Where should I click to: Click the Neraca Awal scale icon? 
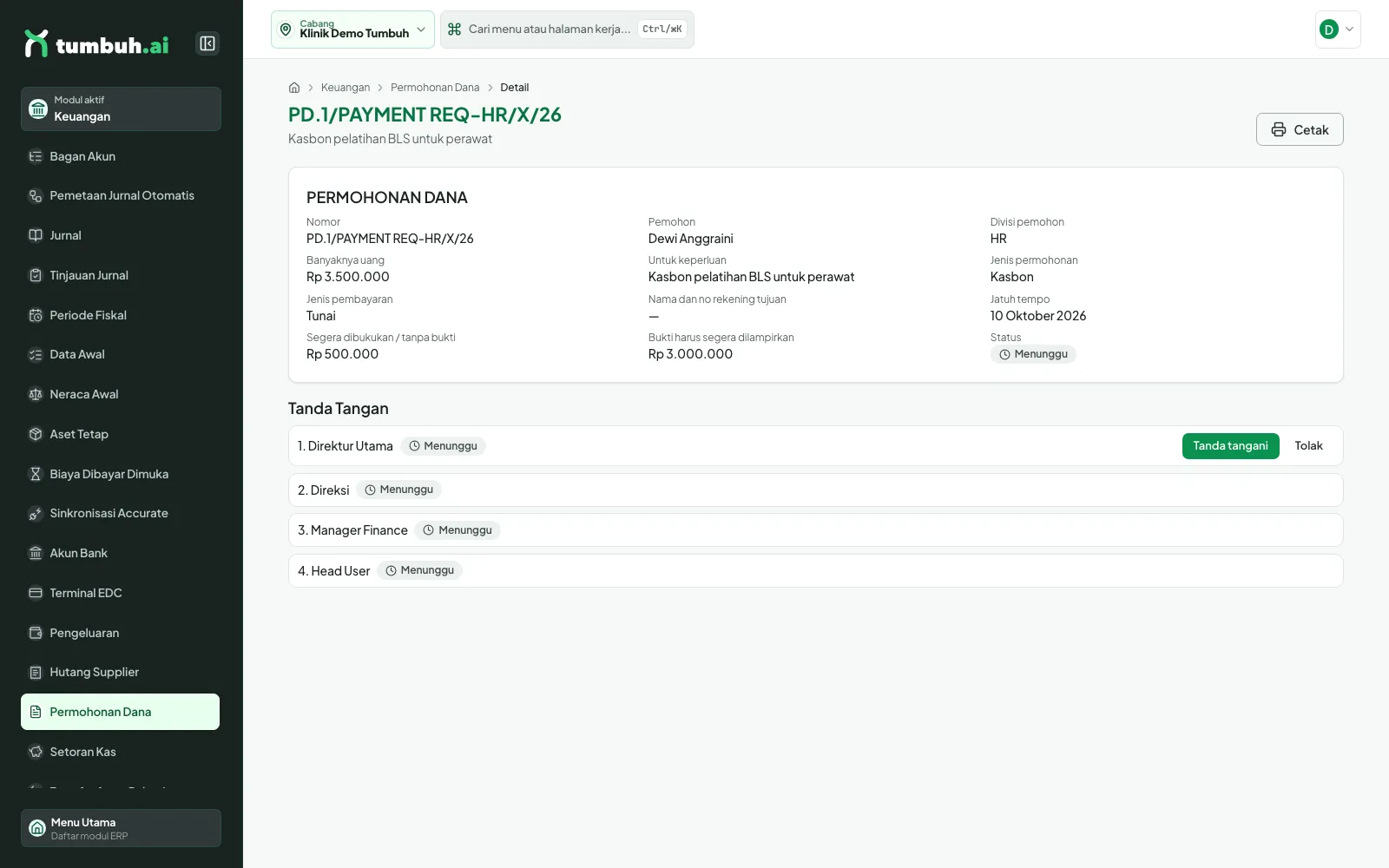[x=36, y=394]
